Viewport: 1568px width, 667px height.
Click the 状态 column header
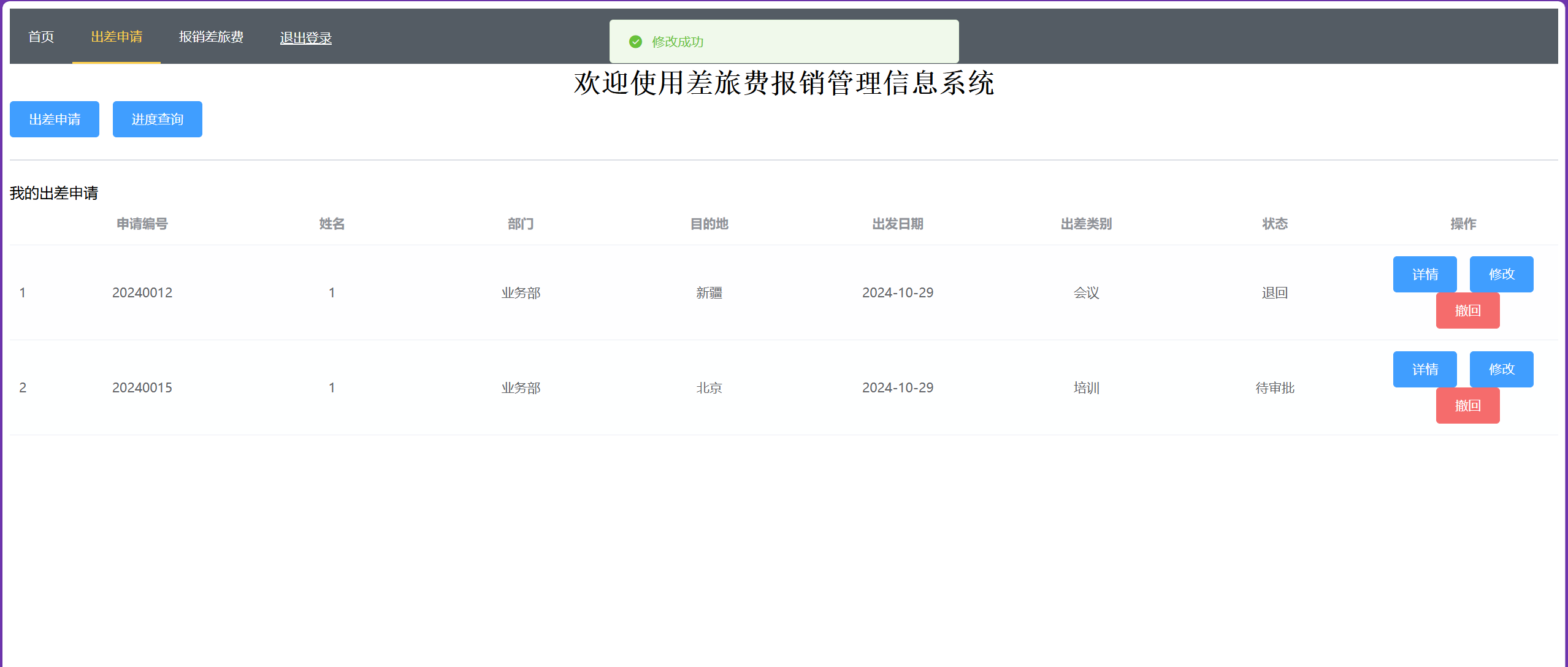click(1274, 224)
